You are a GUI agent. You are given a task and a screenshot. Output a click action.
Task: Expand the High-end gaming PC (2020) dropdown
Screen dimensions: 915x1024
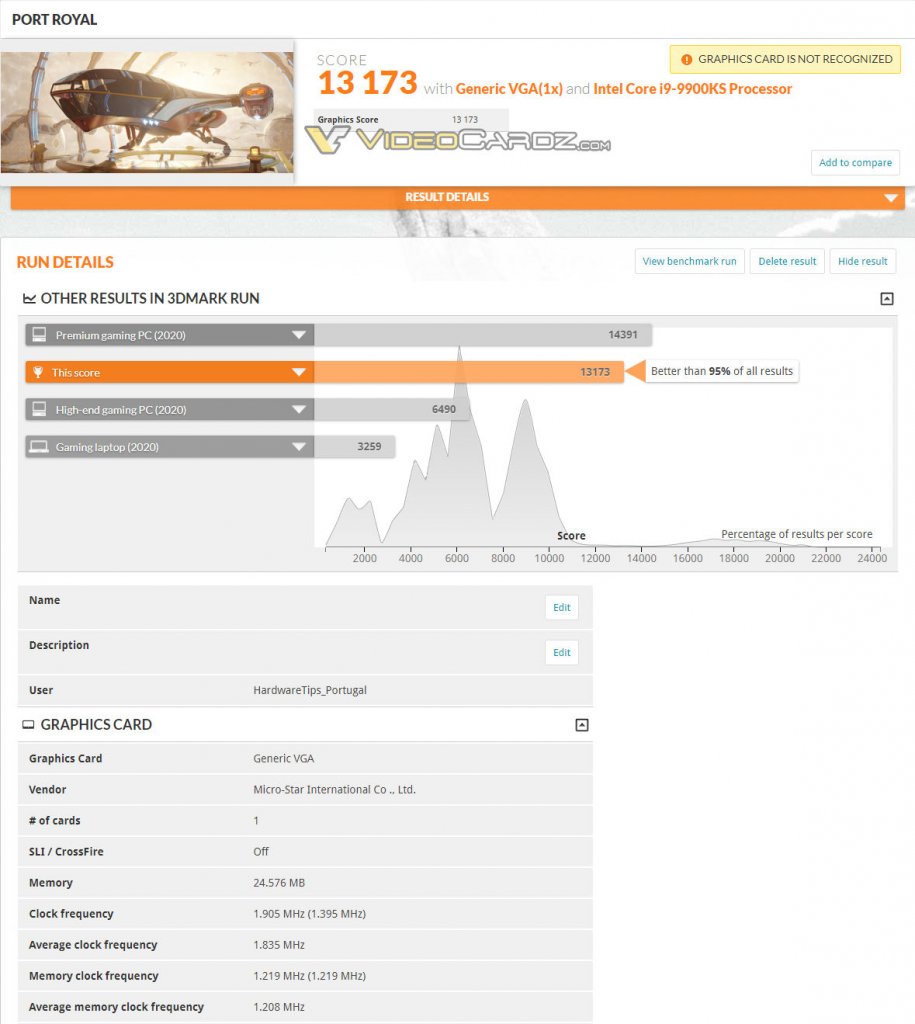[298, 409]
